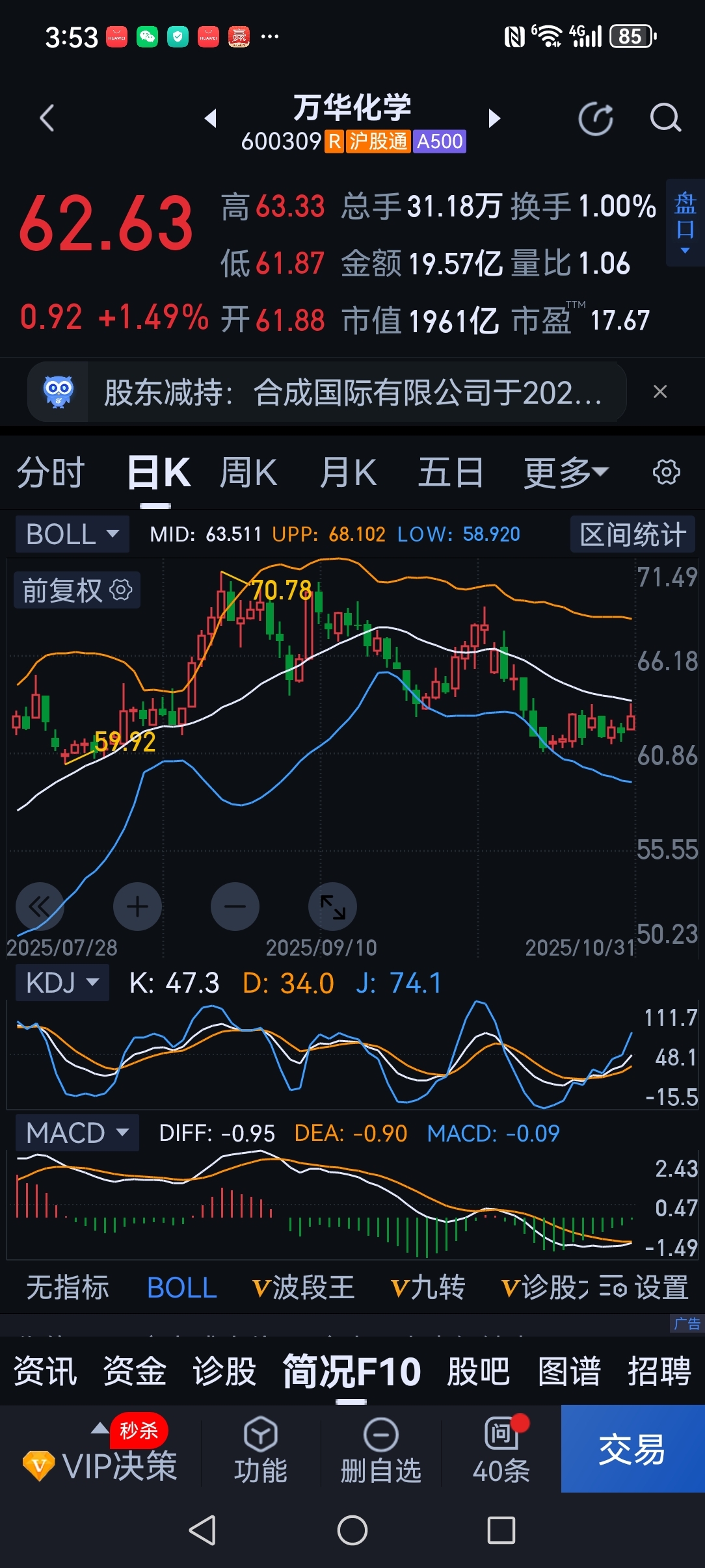Read the 股东减持 announcement
The image size is (705, 1568).
click(353, 393)
